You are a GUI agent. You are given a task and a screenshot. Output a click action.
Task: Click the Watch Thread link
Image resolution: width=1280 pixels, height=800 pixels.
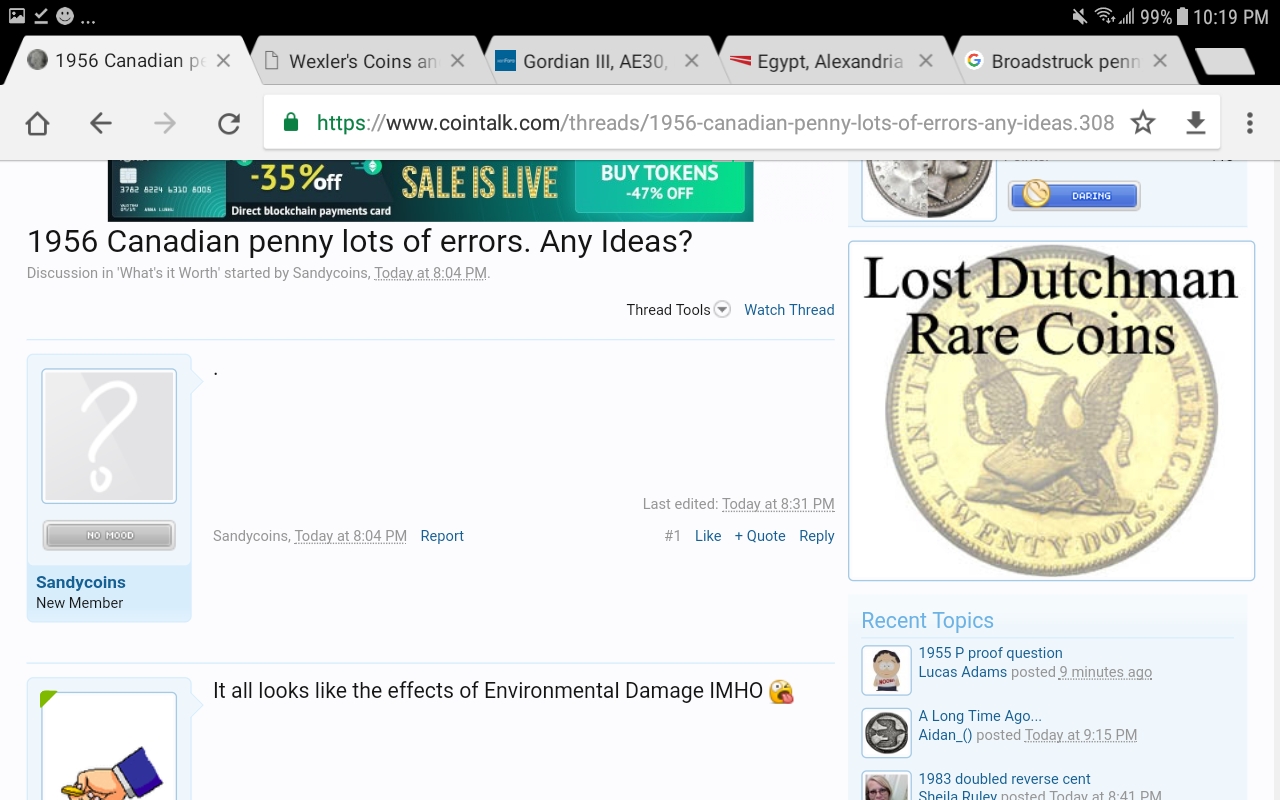[789, 310]
